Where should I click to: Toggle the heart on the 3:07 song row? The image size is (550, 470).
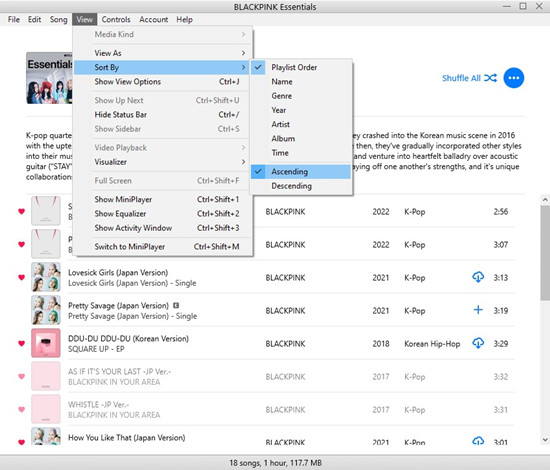21,244
